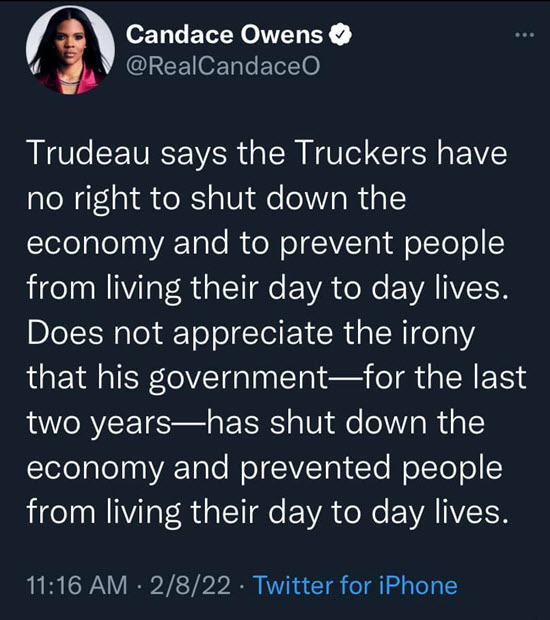Click the line economy and to prevent people
Viewport: 550px width, 620px height.
point(266,244)
